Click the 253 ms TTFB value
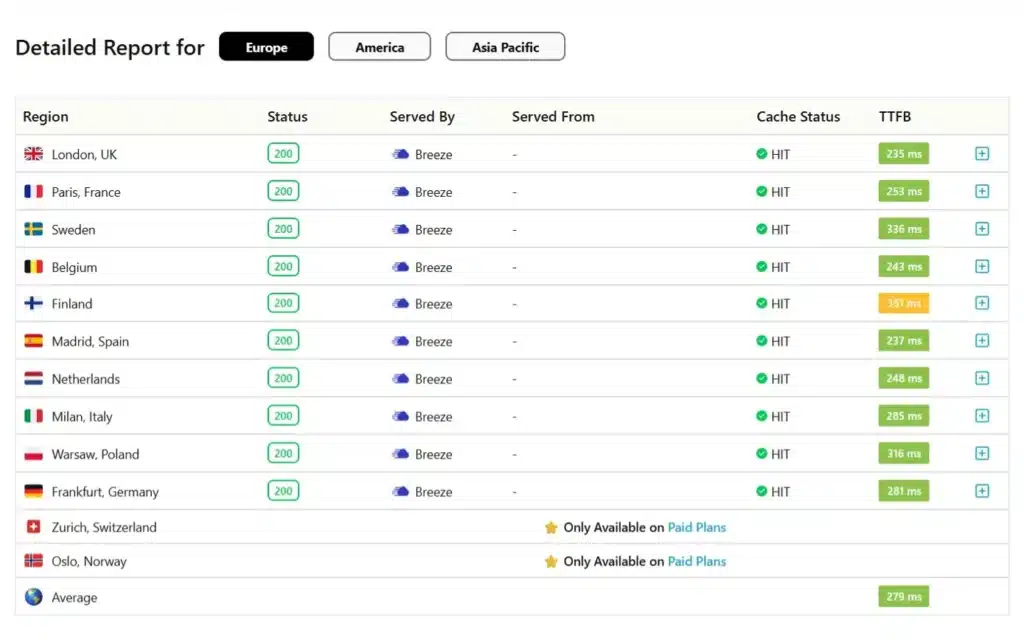The height and width of the screenshot is (640, 1024). tap(904, 191)
